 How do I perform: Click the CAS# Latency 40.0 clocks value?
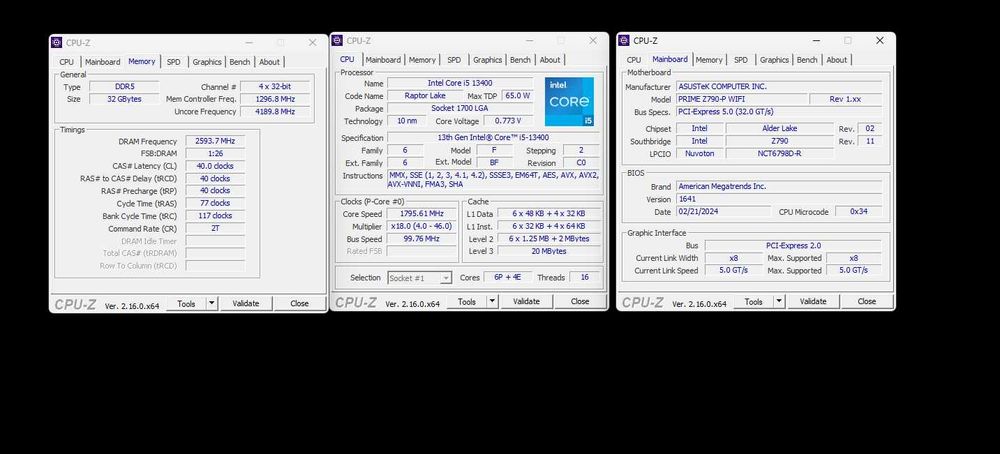coord(216,166)
